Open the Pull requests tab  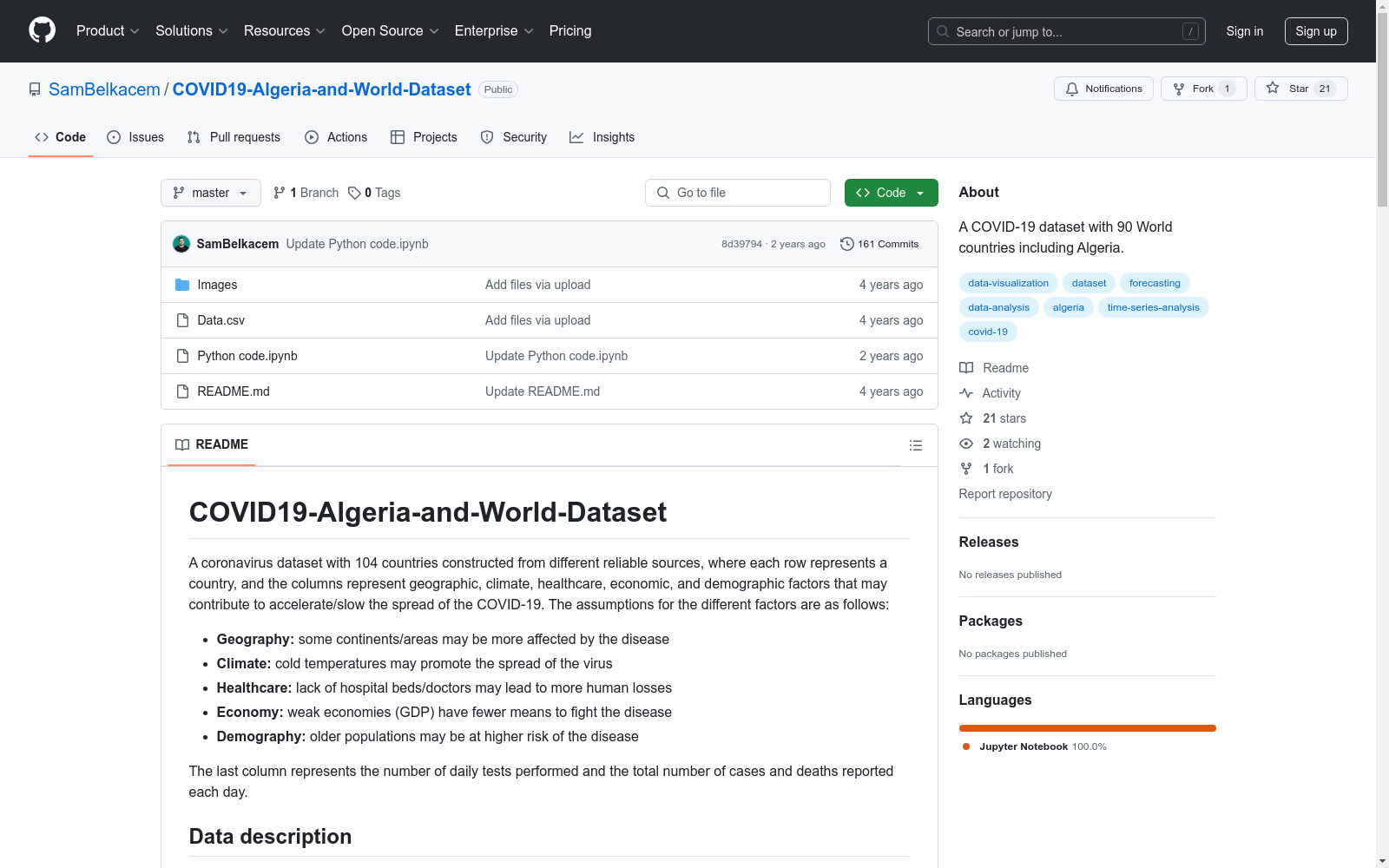[x=234, y=137]
